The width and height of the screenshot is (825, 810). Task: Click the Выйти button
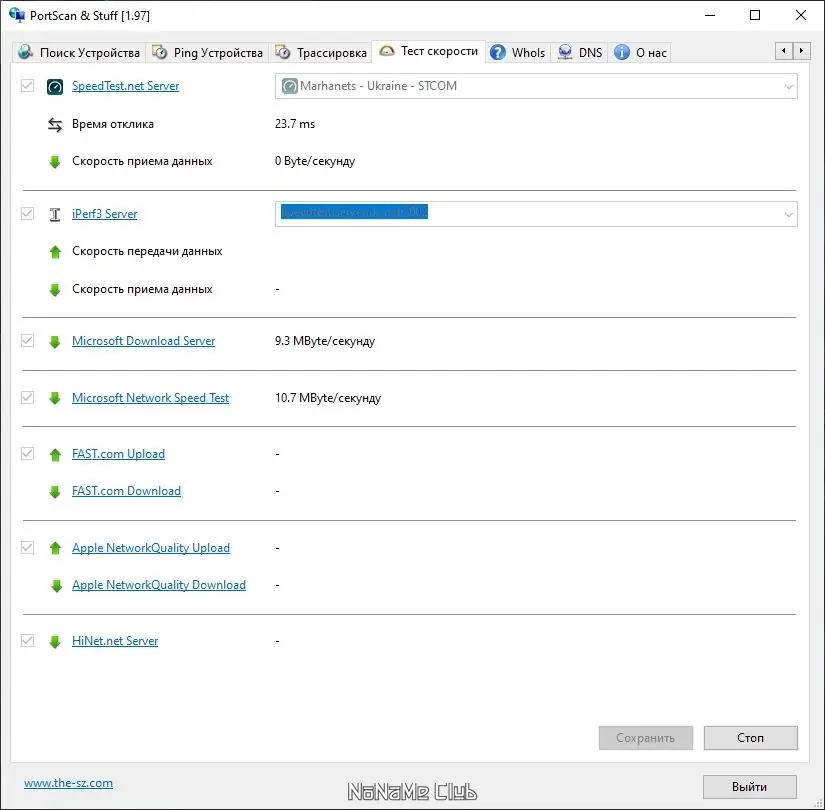coord(750,787)
